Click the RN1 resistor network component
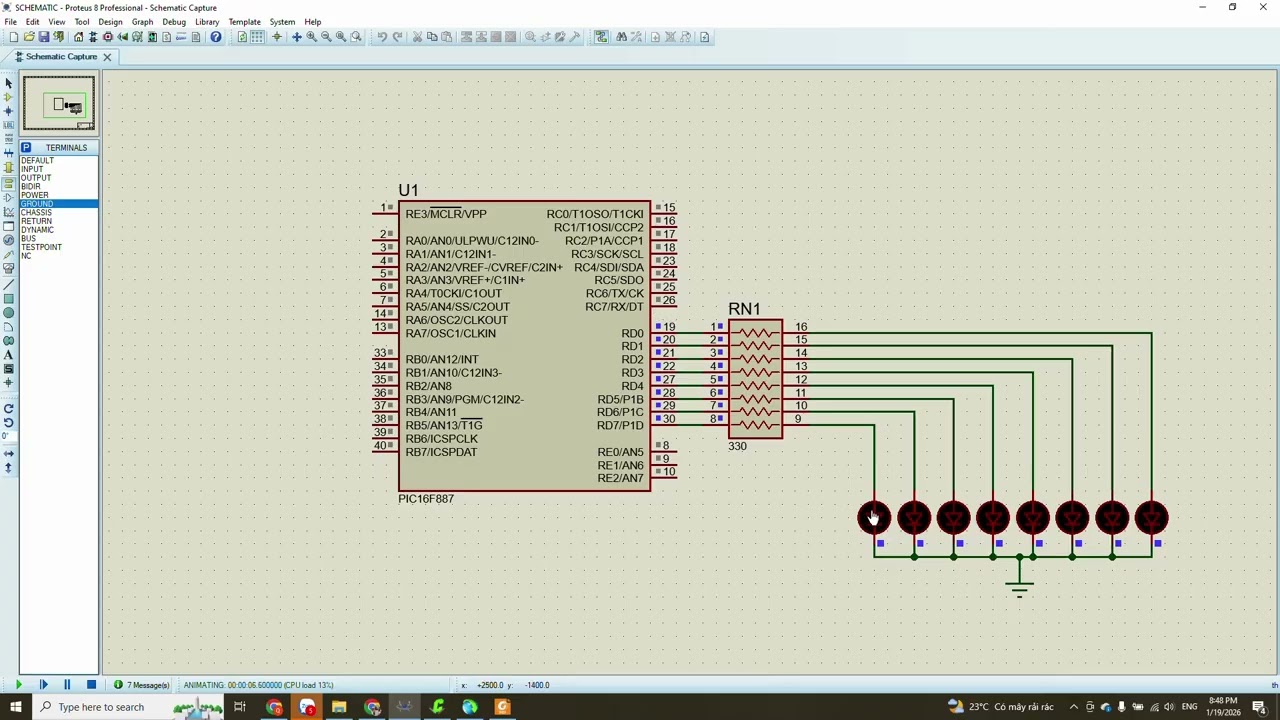Image resolution: width=1280 pixels, height=720 pixels. [x=756, y=379]
